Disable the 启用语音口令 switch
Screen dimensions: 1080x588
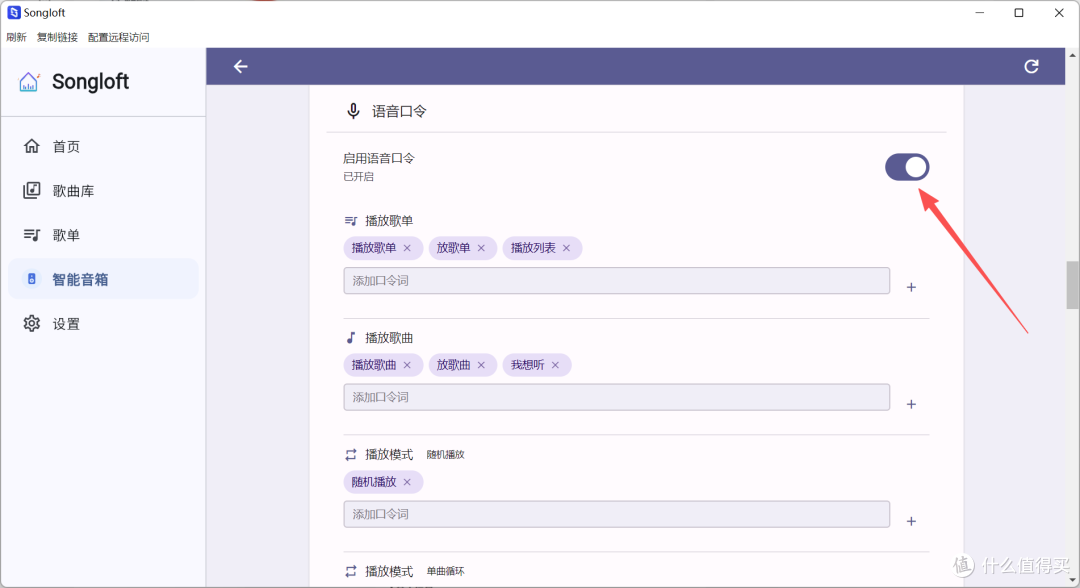pos(907,167)
